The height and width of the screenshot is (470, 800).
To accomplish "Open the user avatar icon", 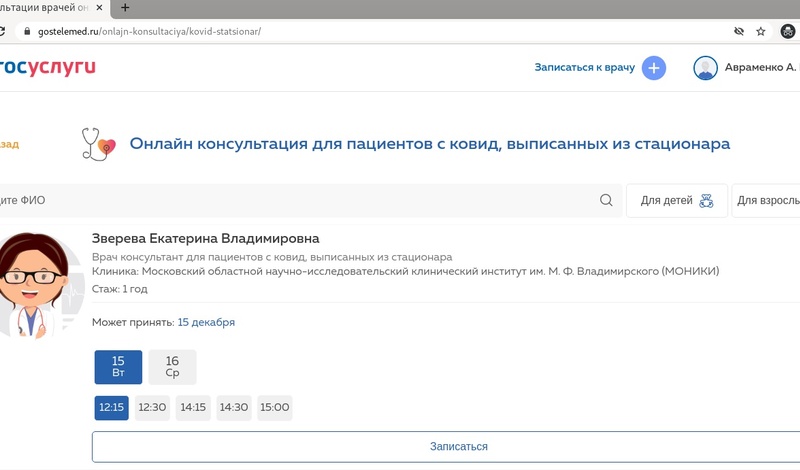I will pyautogui.click(x=705, y=68).
